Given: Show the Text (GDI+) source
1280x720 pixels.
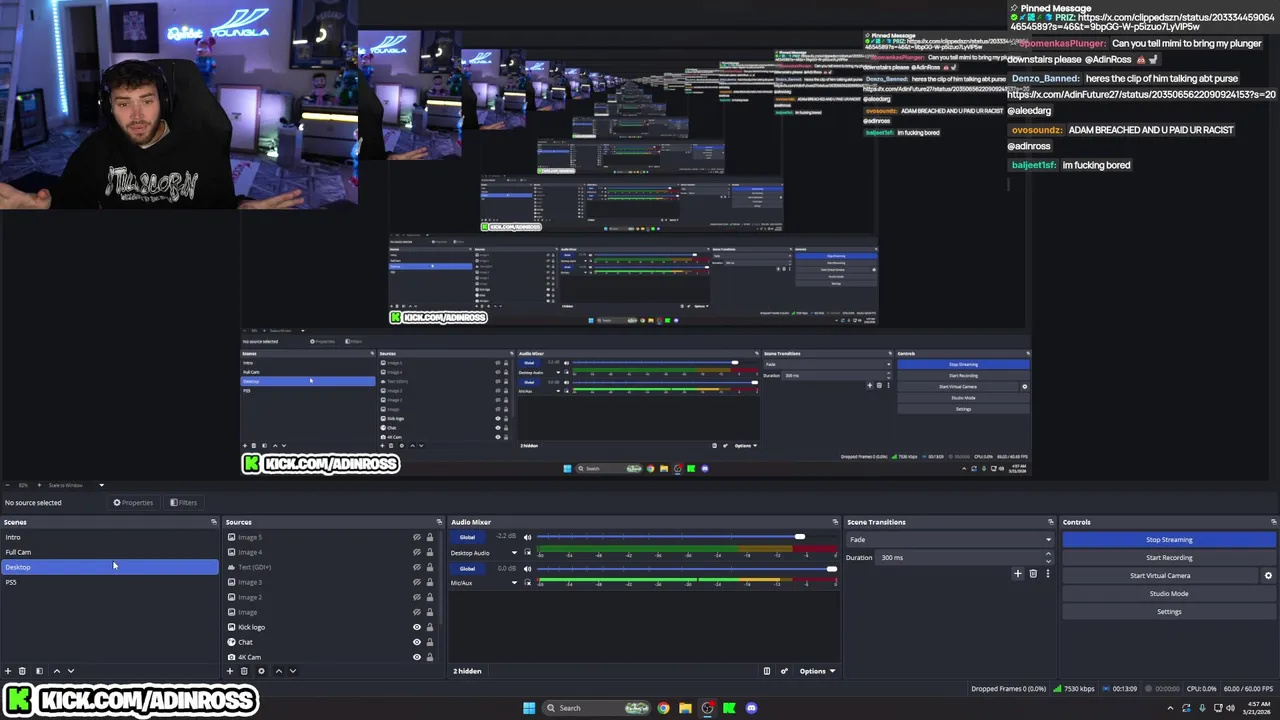Looking at the screenshot, I should (417, 567).
